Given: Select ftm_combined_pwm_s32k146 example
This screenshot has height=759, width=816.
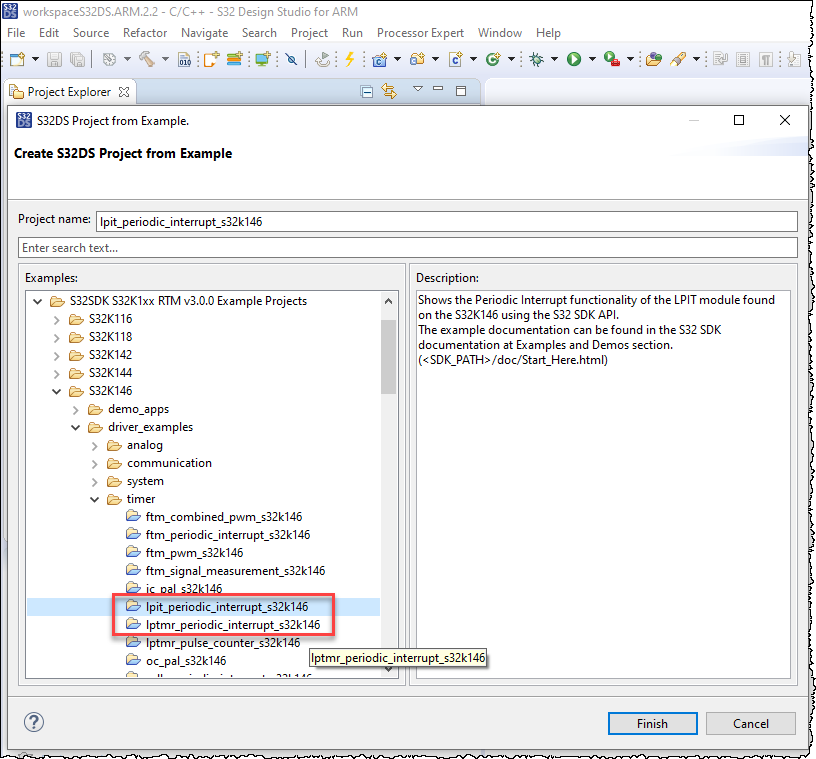Looking at the screenshot, I should tap(224, 517).
